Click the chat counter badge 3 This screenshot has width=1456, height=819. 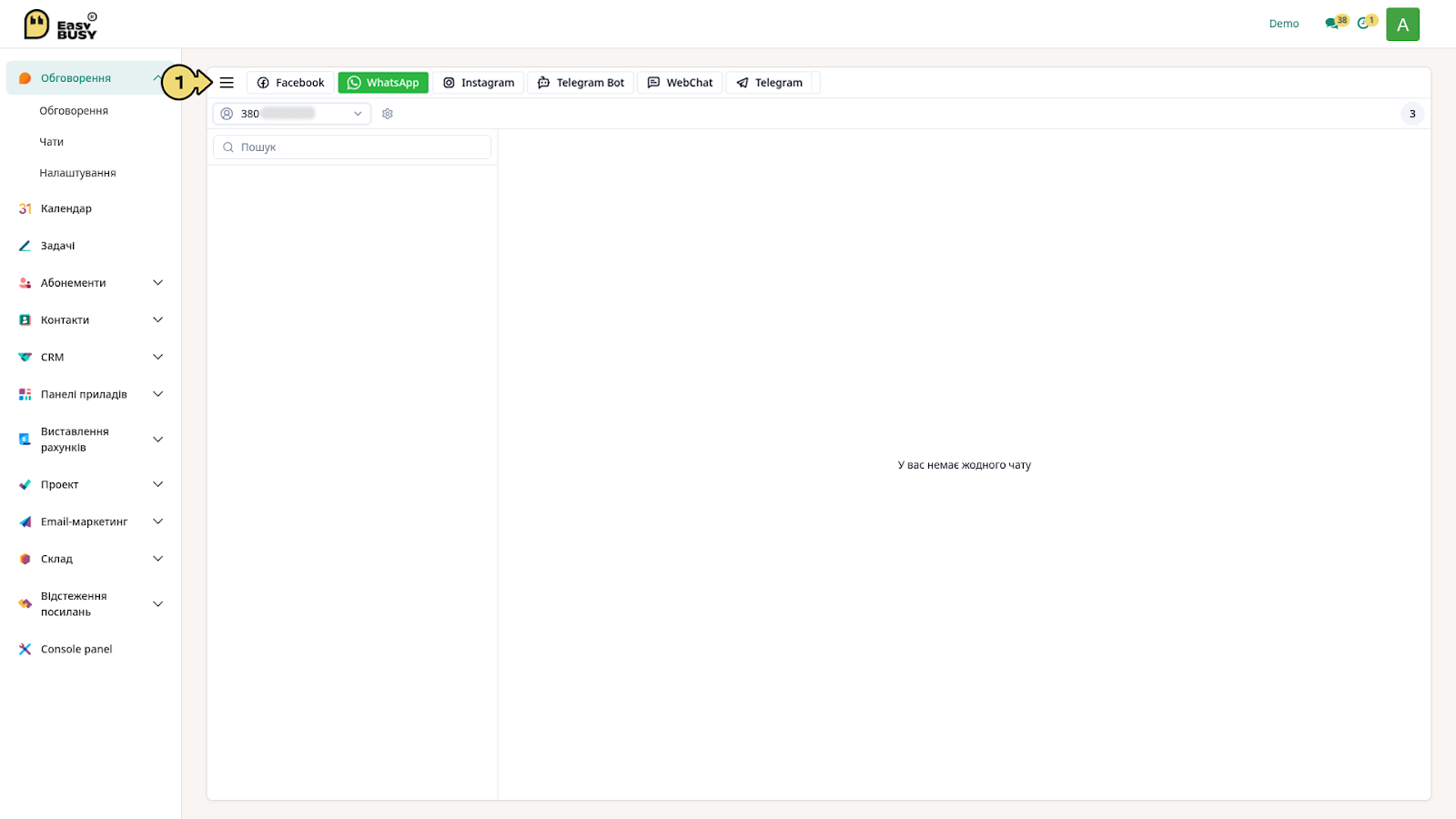[x=1412, y=114]
